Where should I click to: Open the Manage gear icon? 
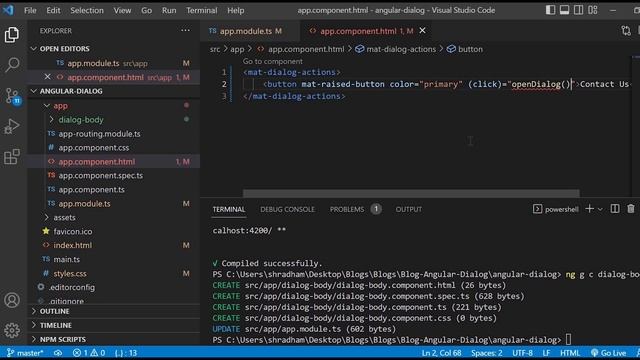tap(12, 330)
